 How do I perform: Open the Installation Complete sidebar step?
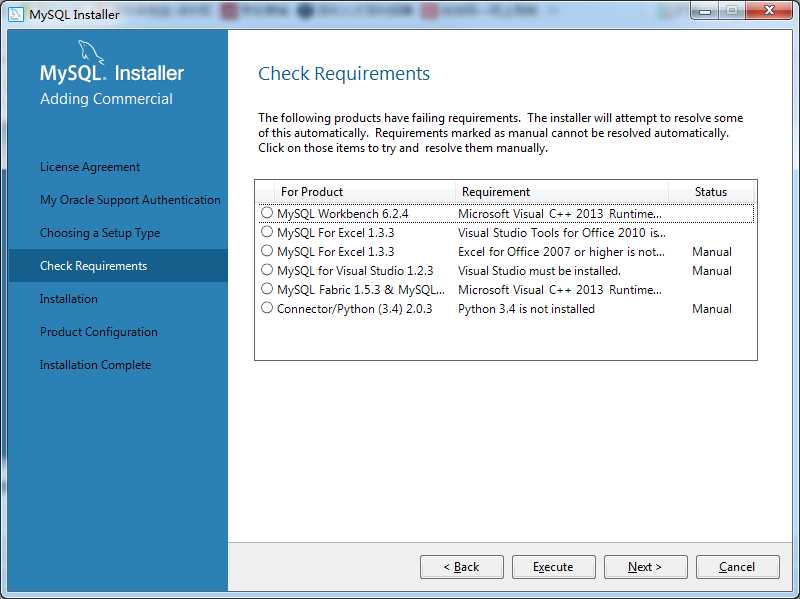(x=95, y=365)
